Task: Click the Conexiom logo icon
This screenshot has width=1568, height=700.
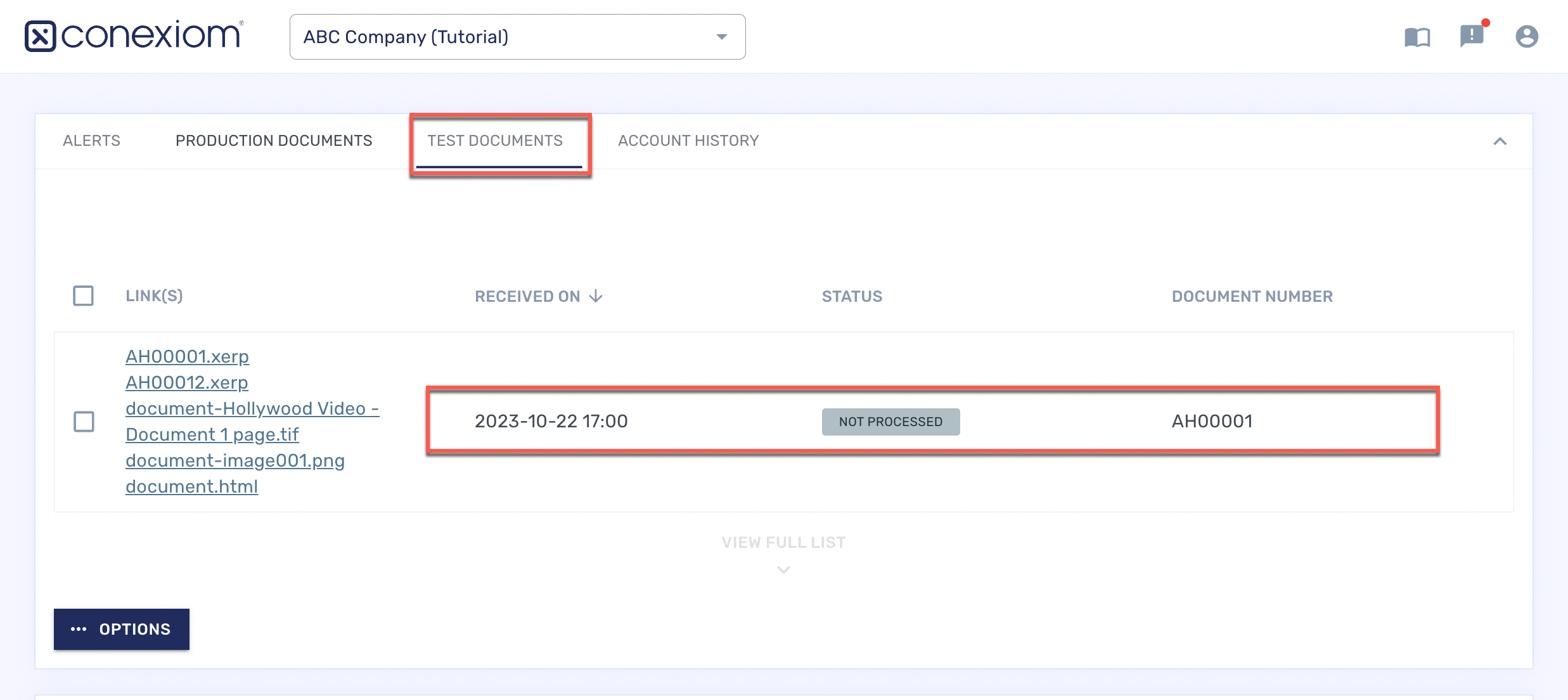Action: tap(41, 36)
